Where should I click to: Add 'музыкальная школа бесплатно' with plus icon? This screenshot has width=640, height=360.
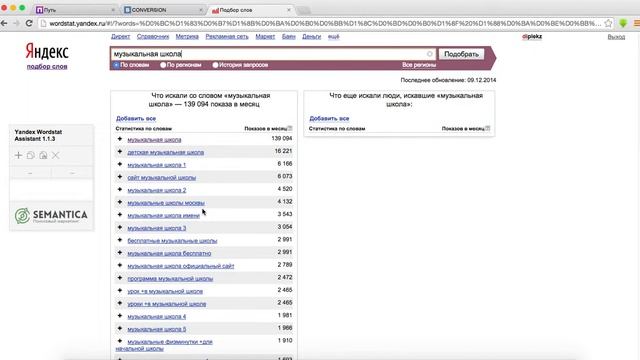click(120, 253)
